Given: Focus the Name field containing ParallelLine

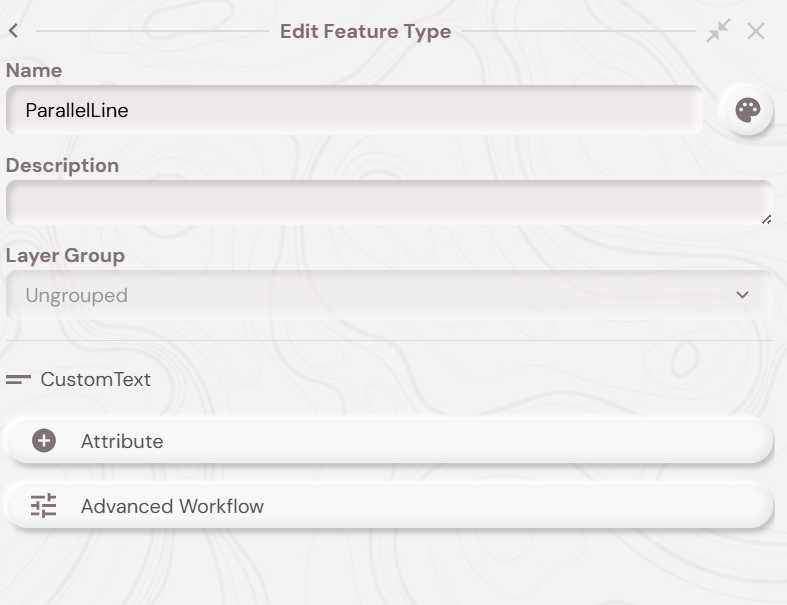Looking at the screenshot, I should coord(354,110).
